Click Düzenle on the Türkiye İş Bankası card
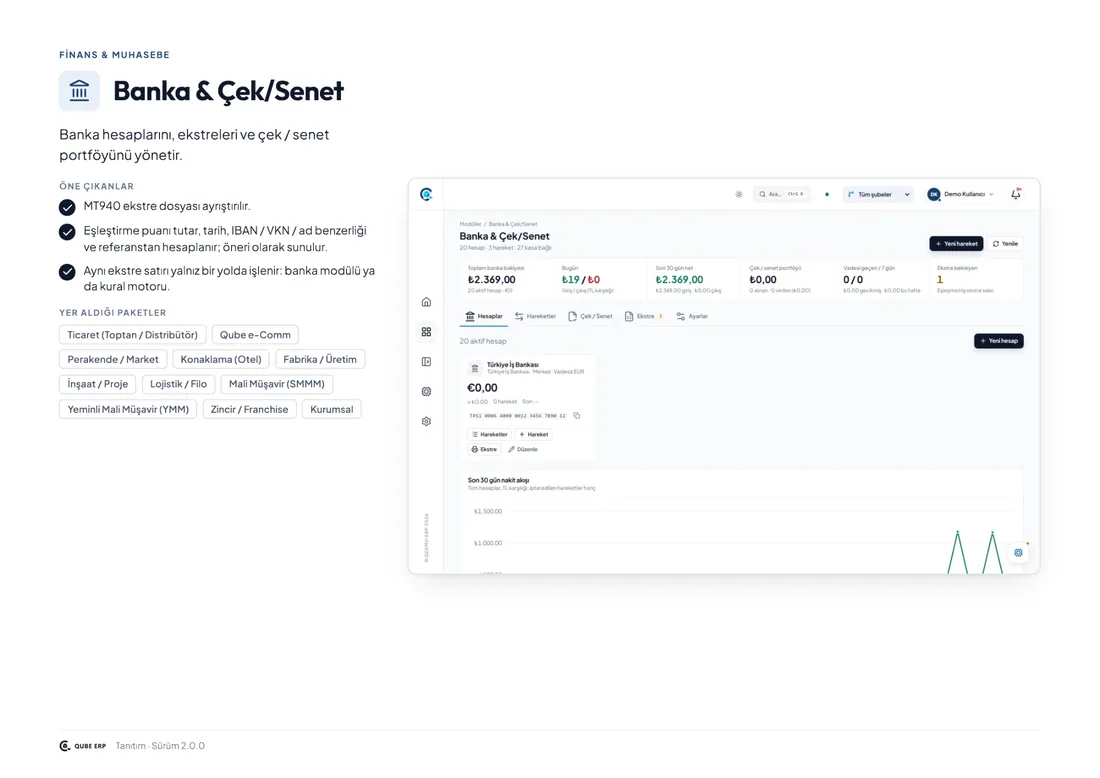 [x=523, y=449]
